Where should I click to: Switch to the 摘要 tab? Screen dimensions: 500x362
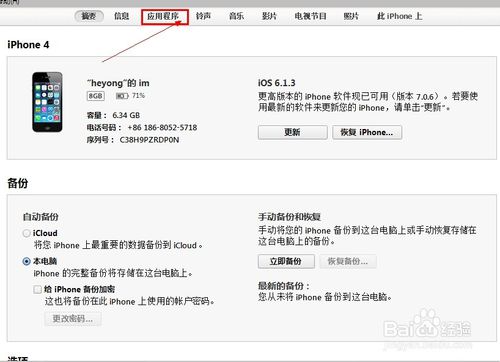(x=89, y=16)
